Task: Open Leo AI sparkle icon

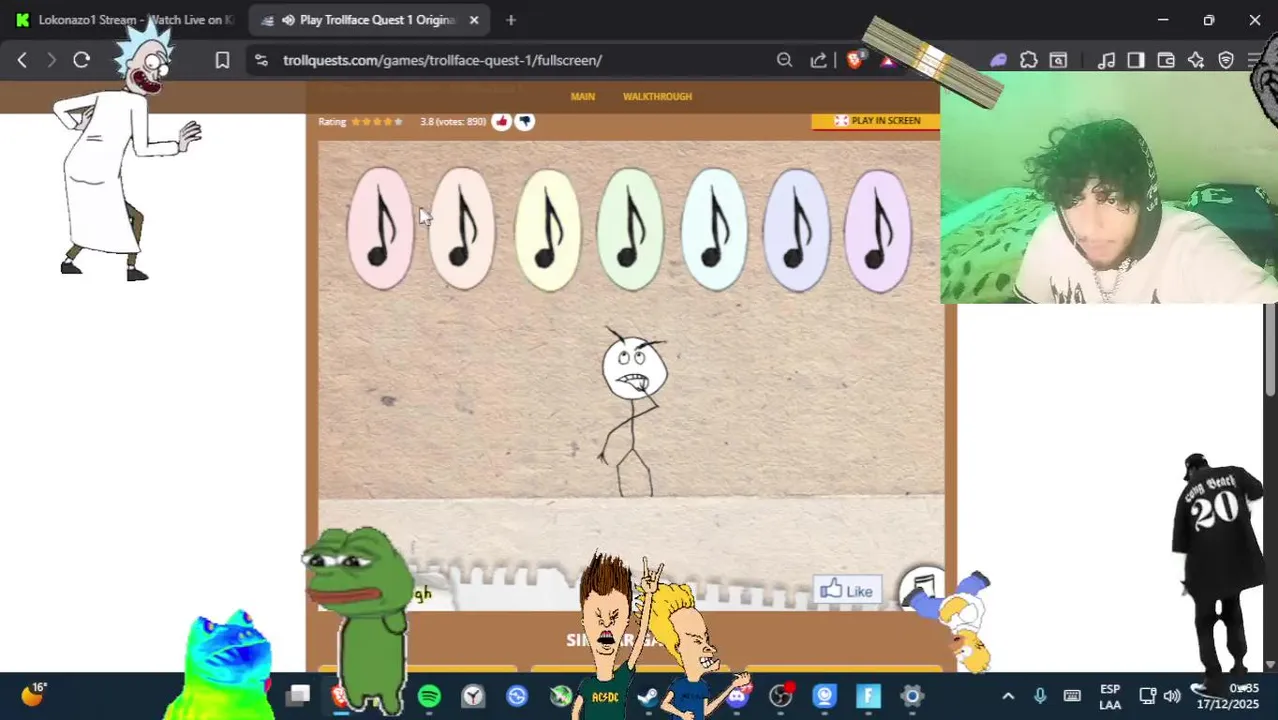Action: tap(1195, 60)
